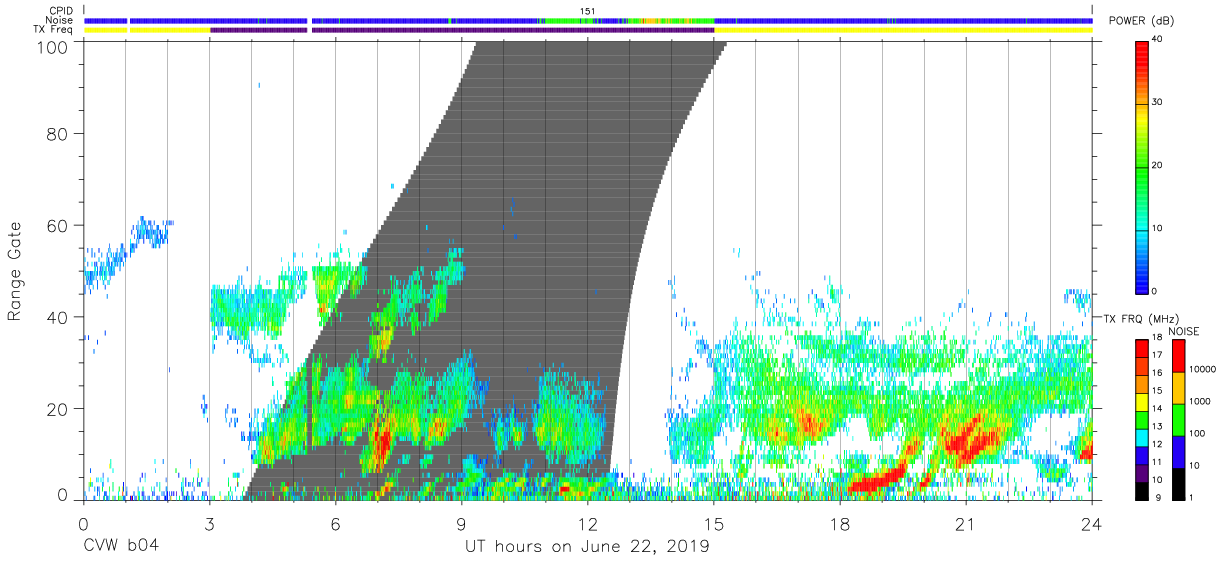Click the Range Gate axis tick 100

53,47
